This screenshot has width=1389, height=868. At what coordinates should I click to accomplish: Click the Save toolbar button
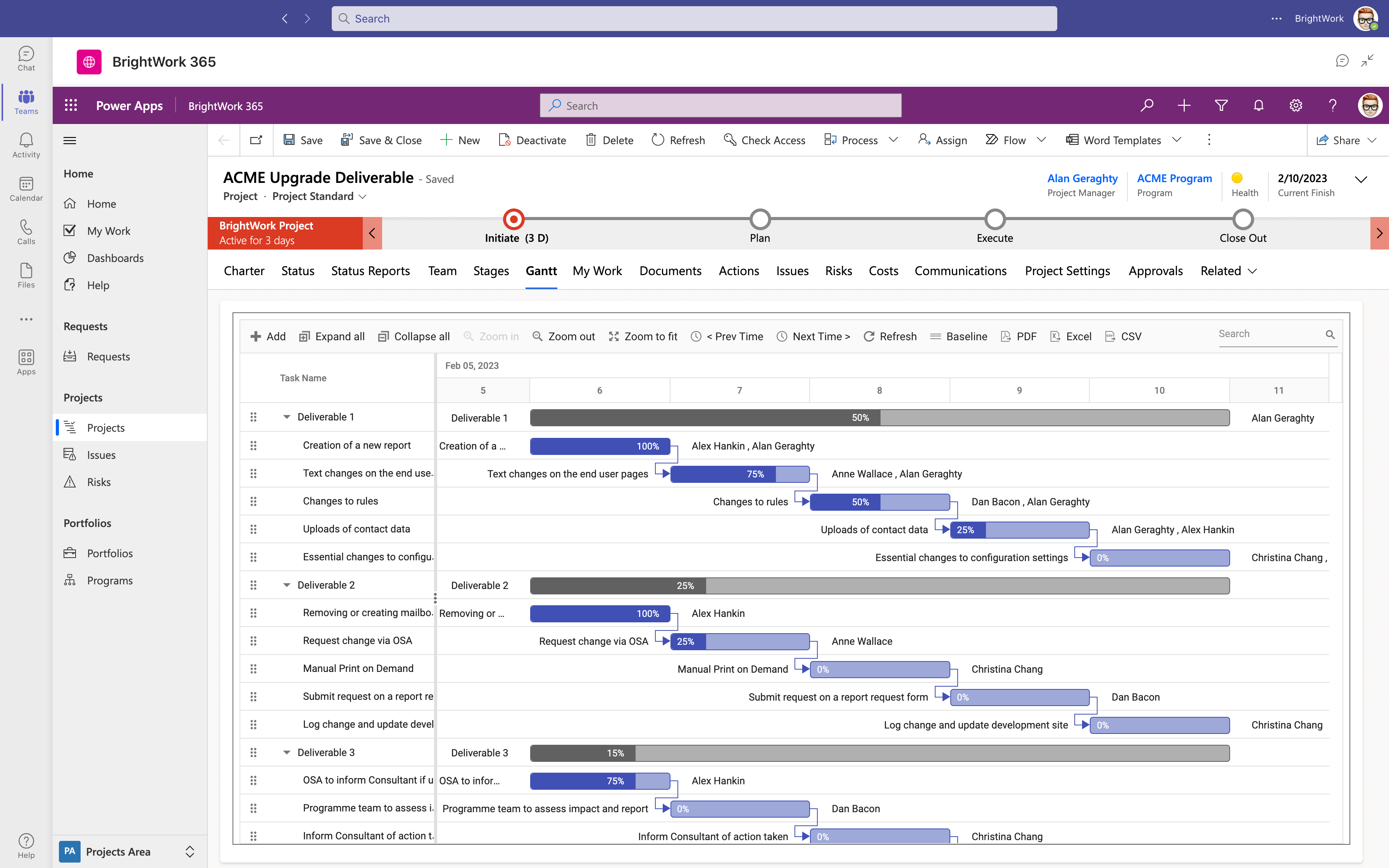point(303,140)
